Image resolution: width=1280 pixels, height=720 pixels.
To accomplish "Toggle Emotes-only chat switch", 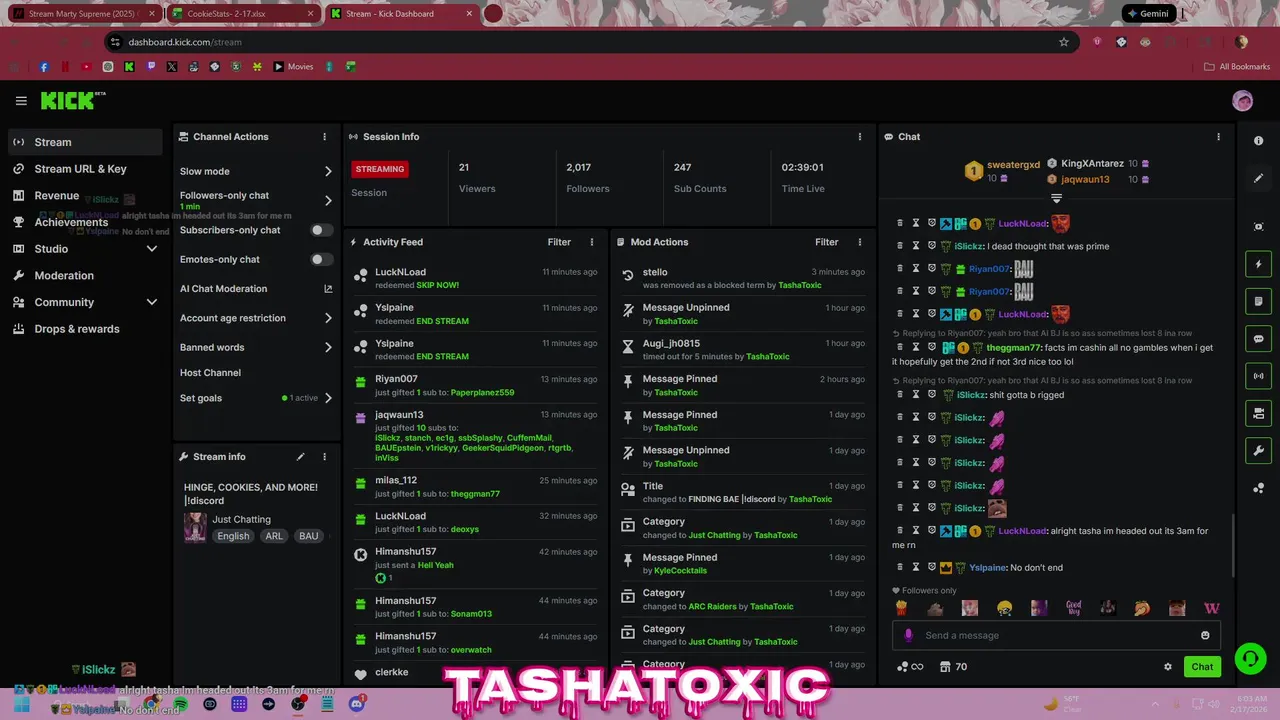I will [321, 259].
